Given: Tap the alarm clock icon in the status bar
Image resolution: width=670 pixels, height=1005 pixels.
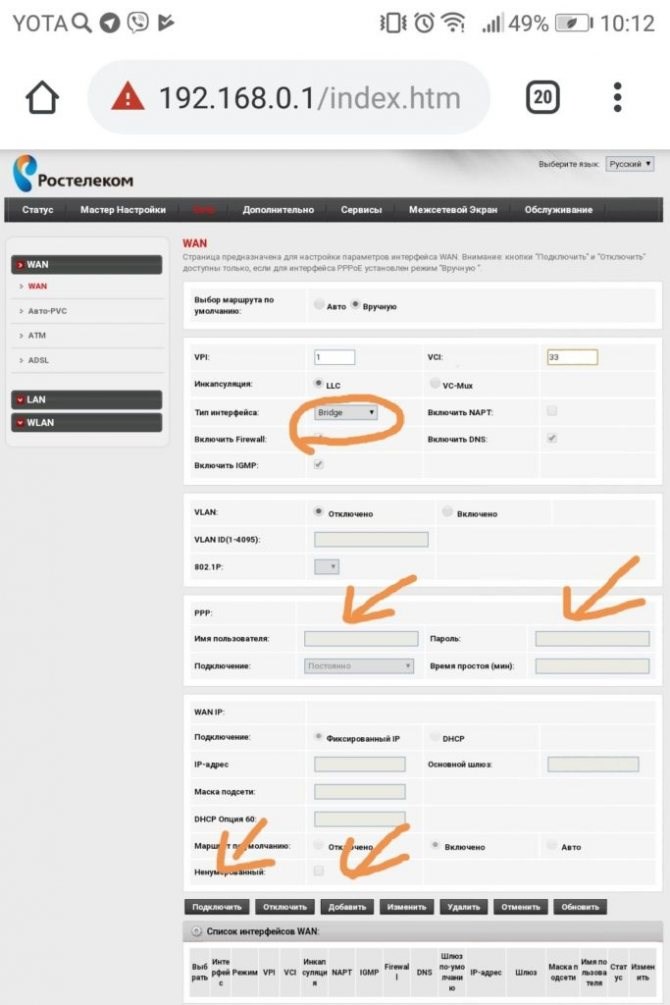Looking at the screenshot, I should coord(424,23).
